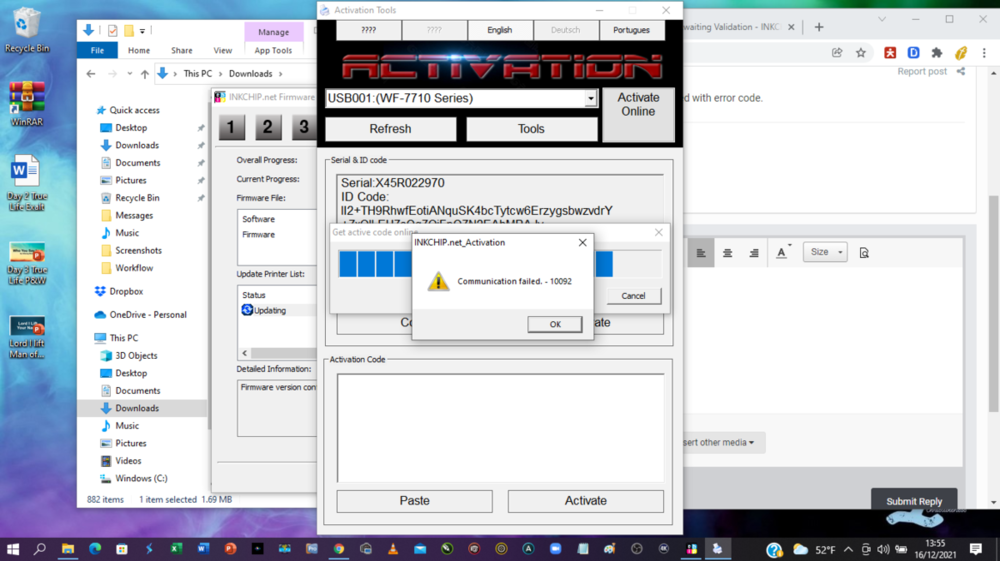This screenshot has width=1000, height=561.
Task: Open Desktop under Quick access
Action: pyautogui.click(x=131, y=128)
